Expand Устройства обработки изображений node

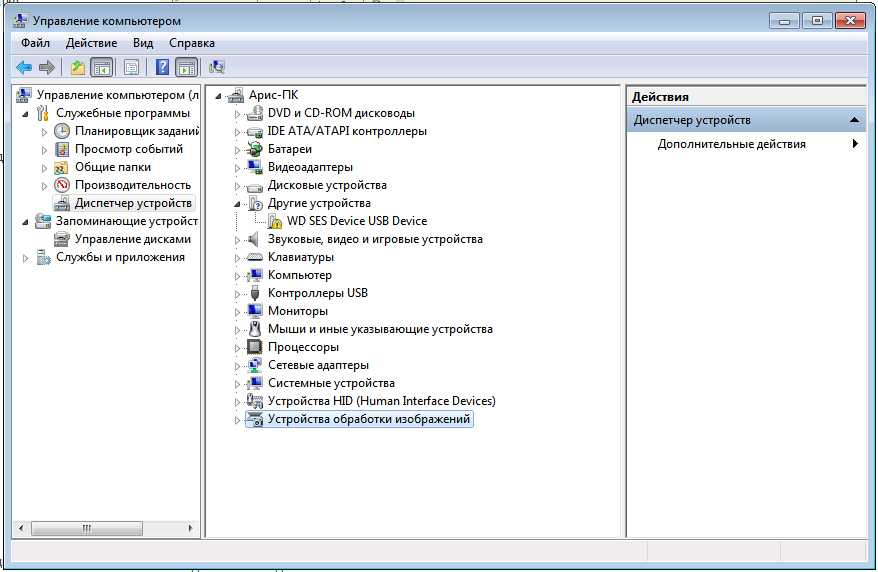(x=237, y=420)
